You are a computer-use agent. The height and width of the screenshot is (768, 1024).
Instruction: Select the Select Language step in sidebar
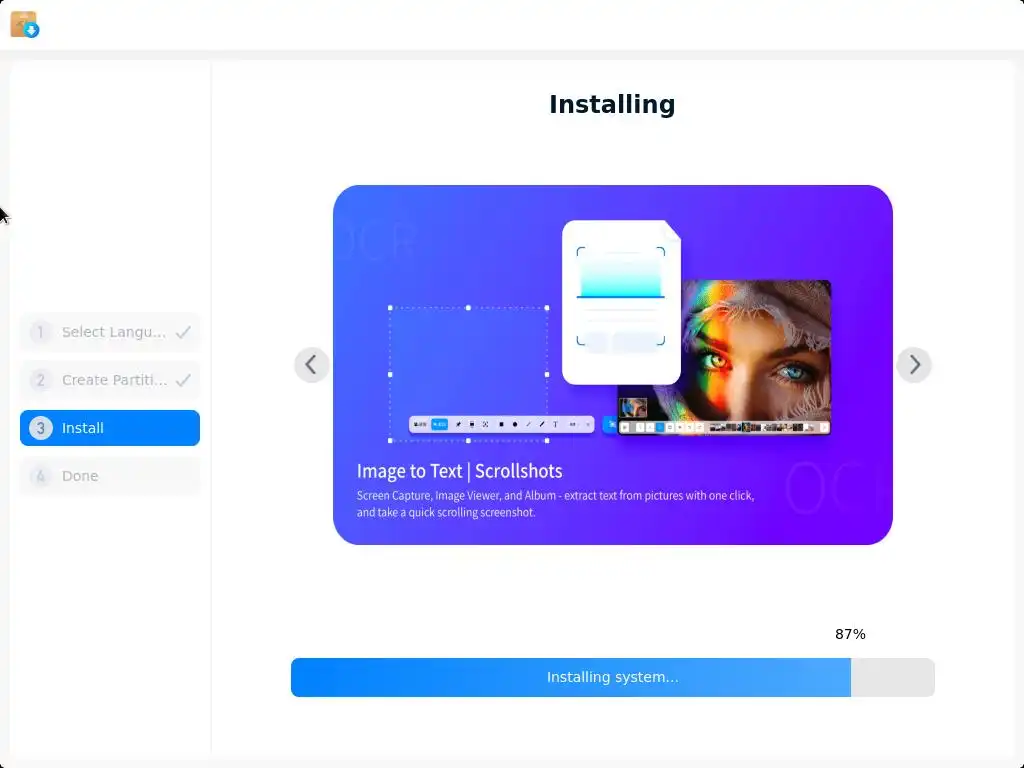(x=110, y=332)
